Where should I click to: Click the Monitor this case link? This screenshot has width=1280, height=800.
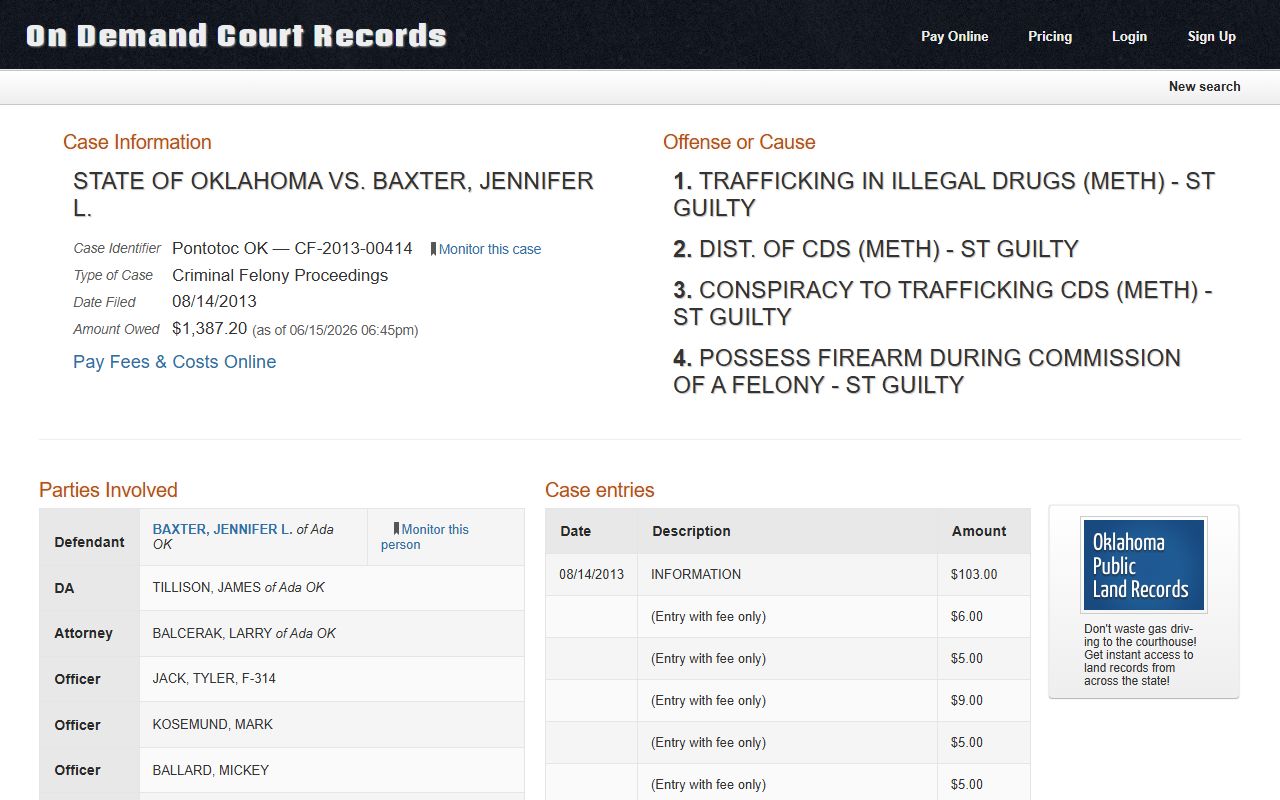(x=490, y=249)
